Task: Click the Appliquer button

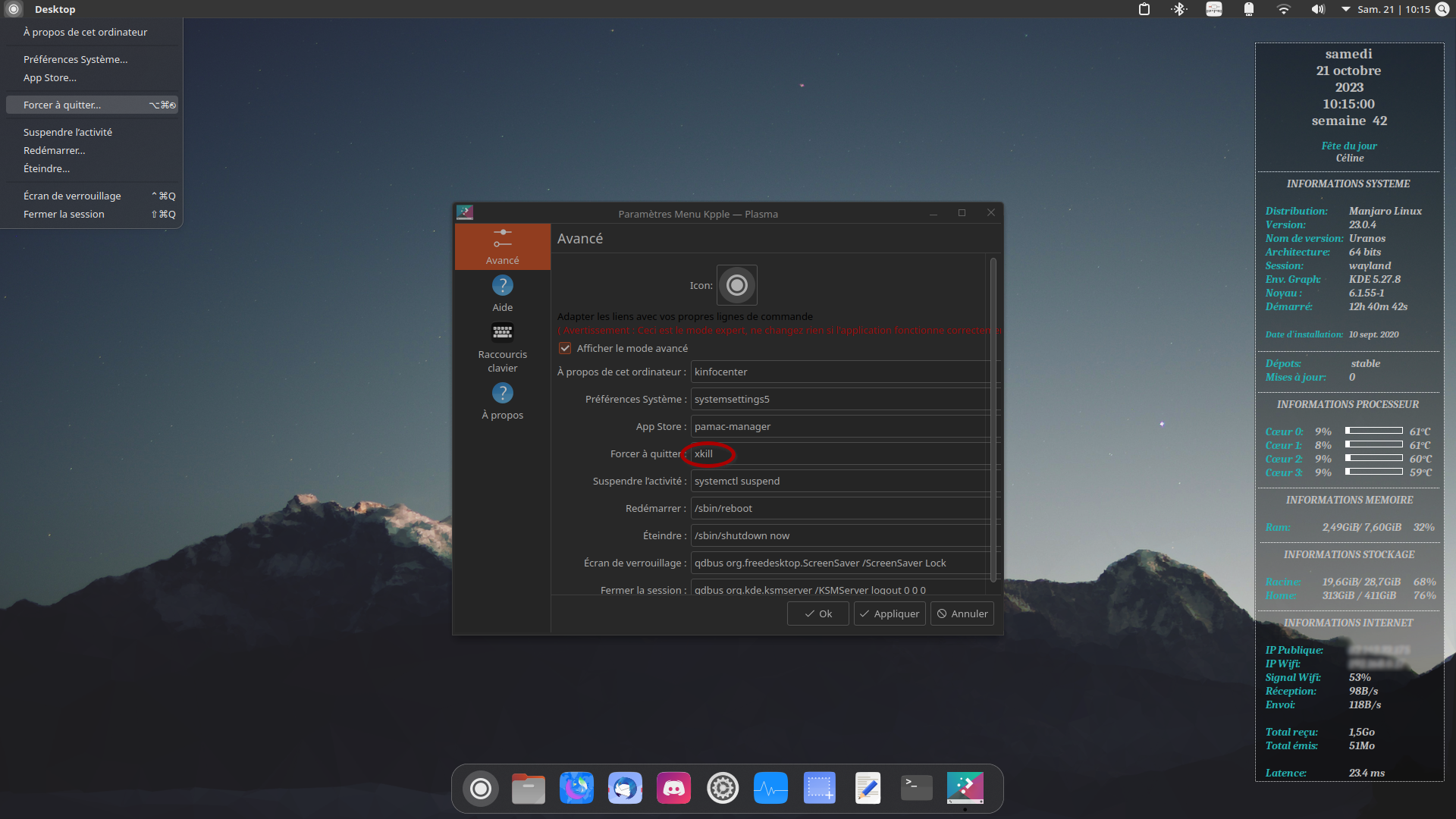Action: pyautogui.click(x=889, y=613)
